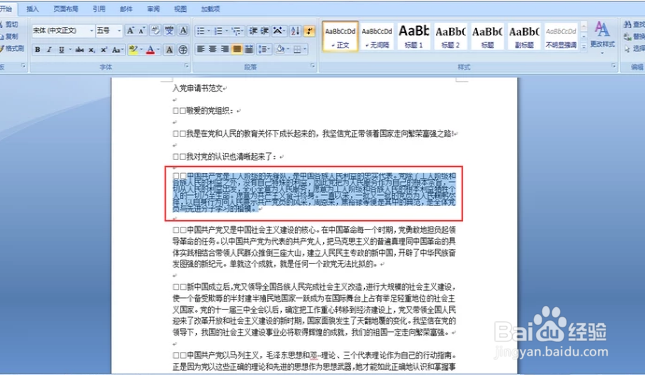Open the 邮件 (Mailings) tab
Screen dimensions: 645x375
[x=126, y=9]
